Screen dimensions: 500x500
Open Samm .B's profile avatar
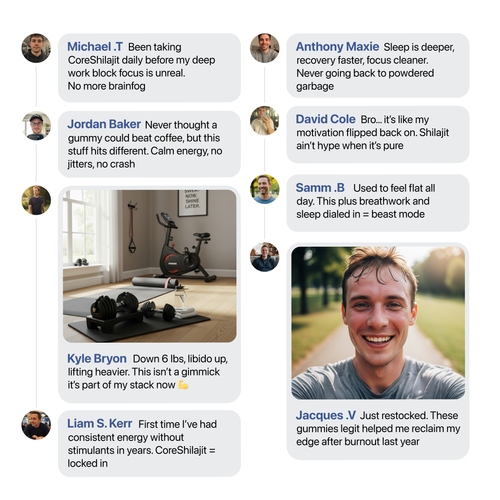pos(265,189)
